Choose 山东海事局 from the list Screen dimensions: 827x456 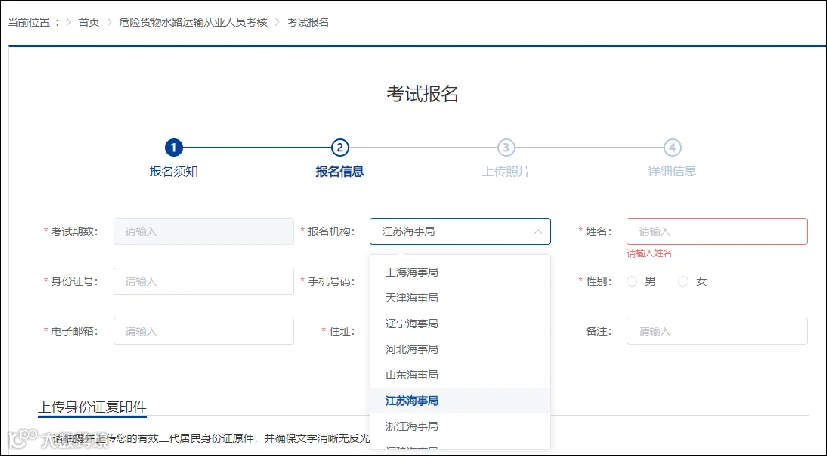pyautogui.click(x=460, y=375)
